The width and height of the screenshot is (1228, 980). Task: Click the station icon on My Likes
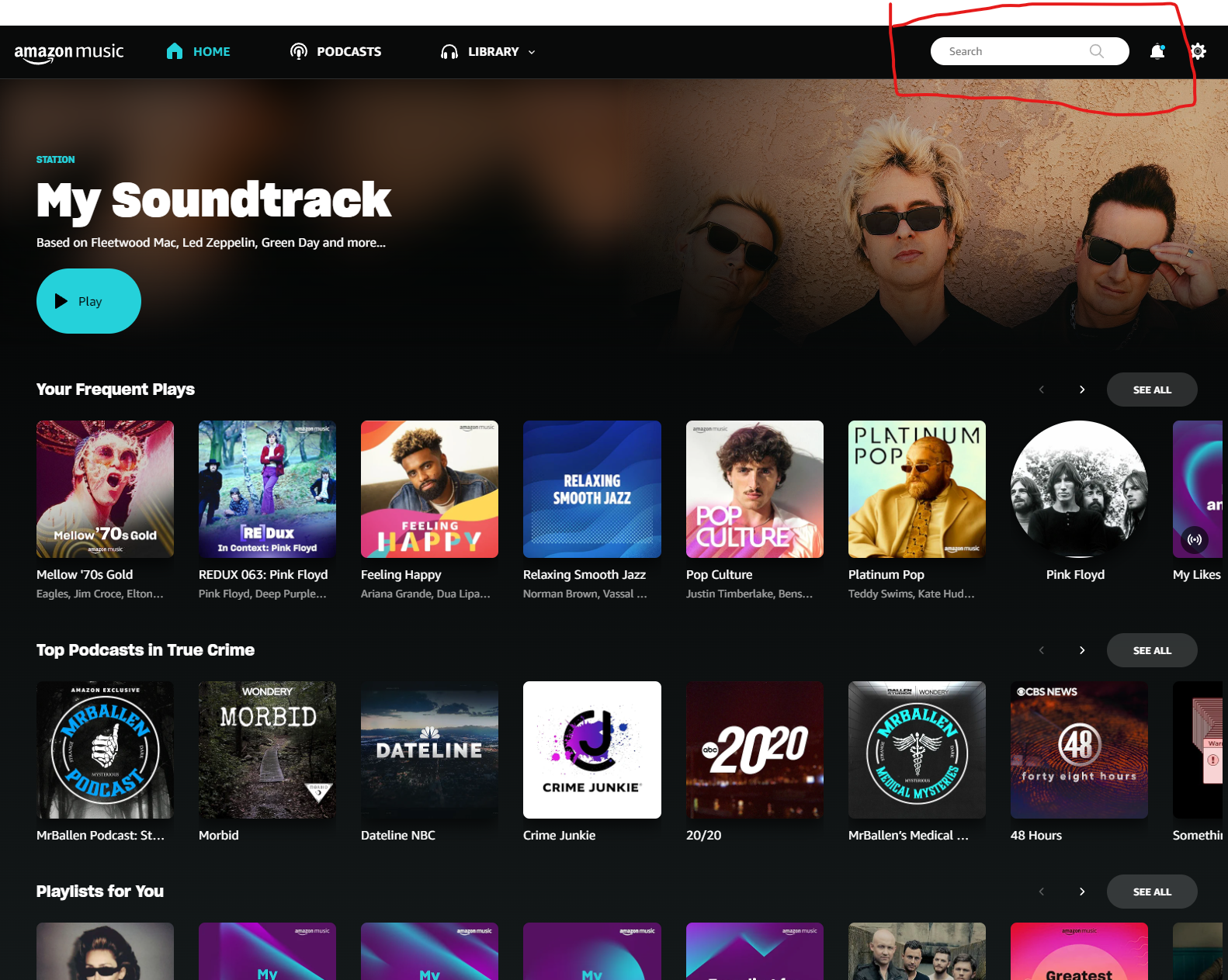click(1195, 539)
